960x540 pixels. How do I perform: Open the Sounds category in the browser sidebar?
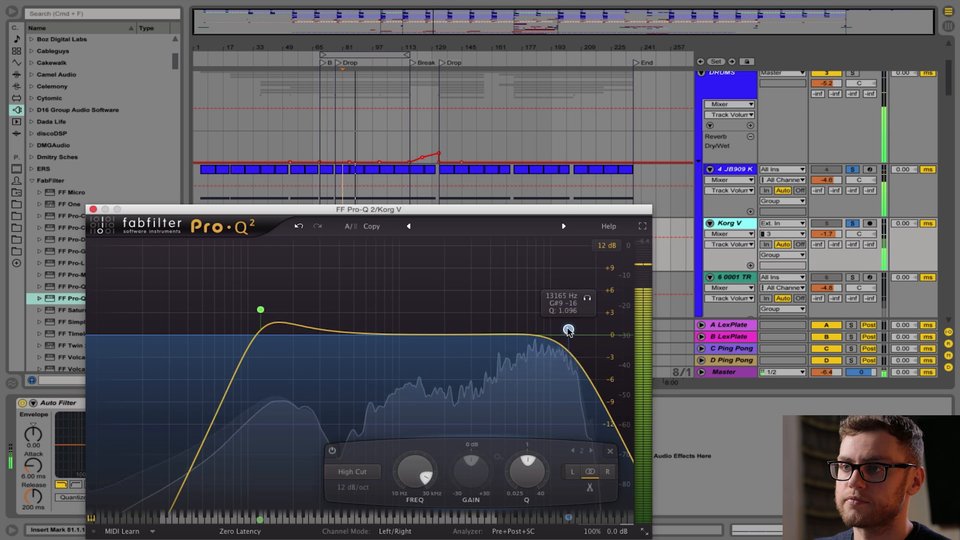(17, 39)
